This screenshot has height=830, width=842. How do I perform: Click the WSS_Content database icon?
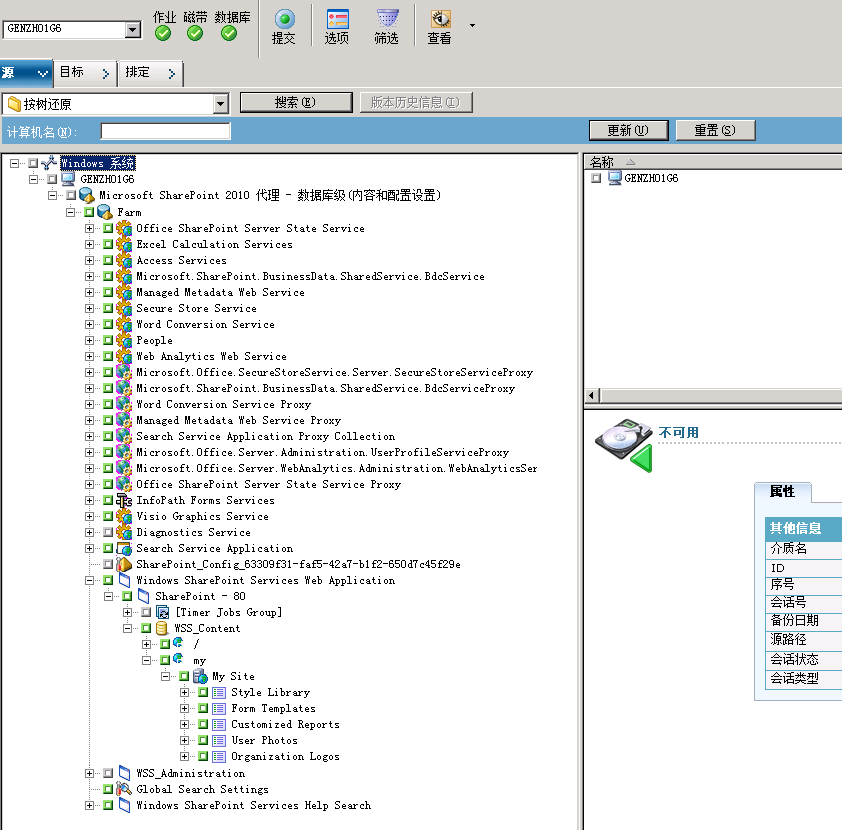[x=163, y=629]
